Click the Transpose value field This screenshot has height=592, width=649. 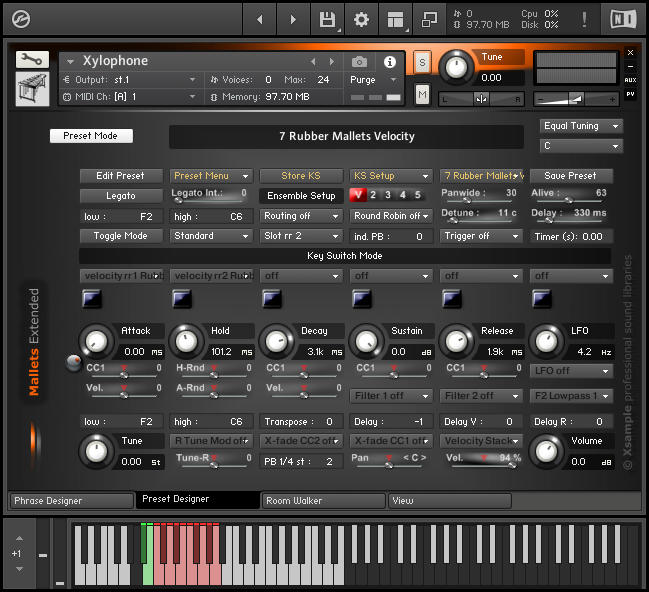[x=301, y=422]
